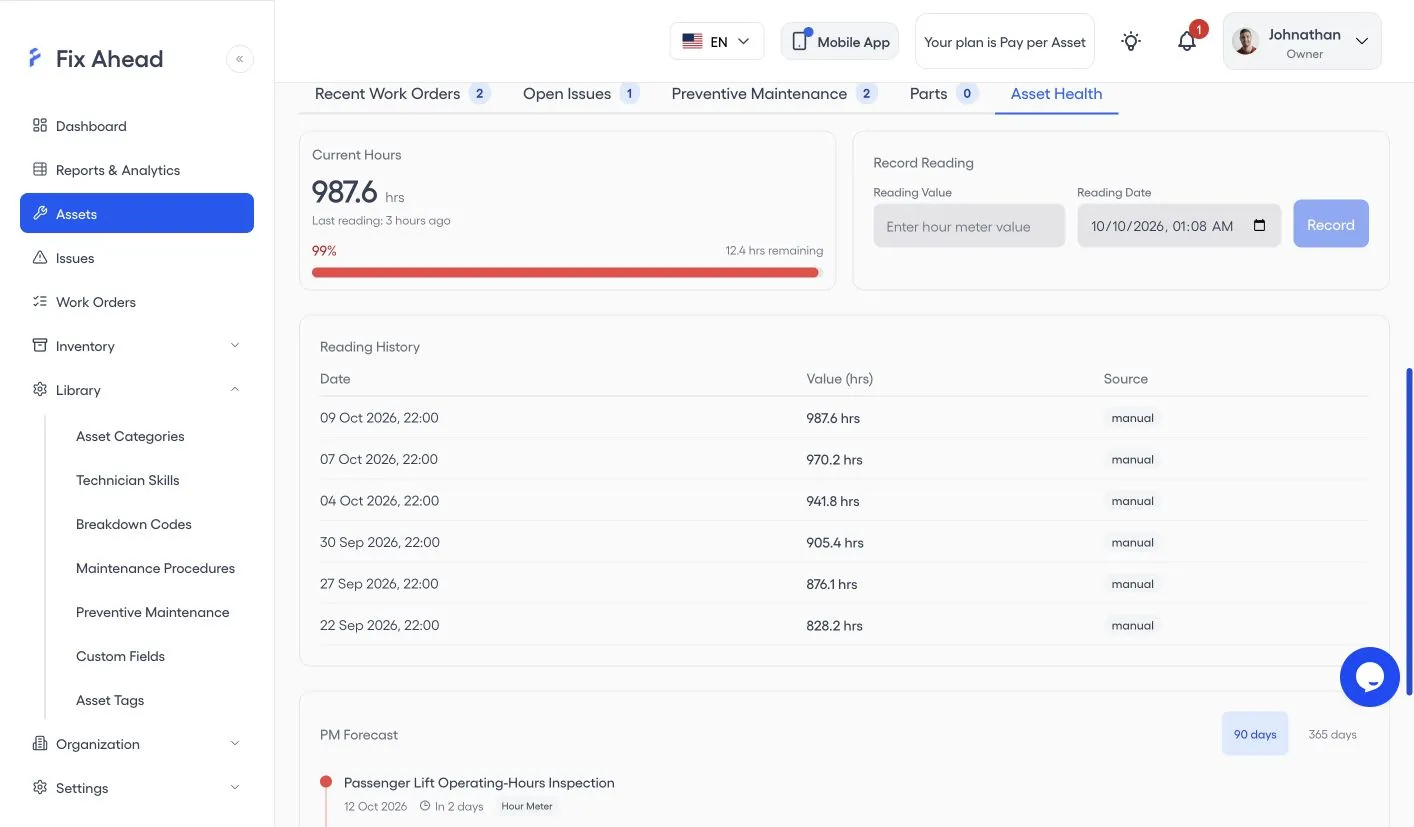Viewport: 1414px width, 827px height.
Task: Click the Organization building icon
Action: pyautogui.click(x=40, y=744)
